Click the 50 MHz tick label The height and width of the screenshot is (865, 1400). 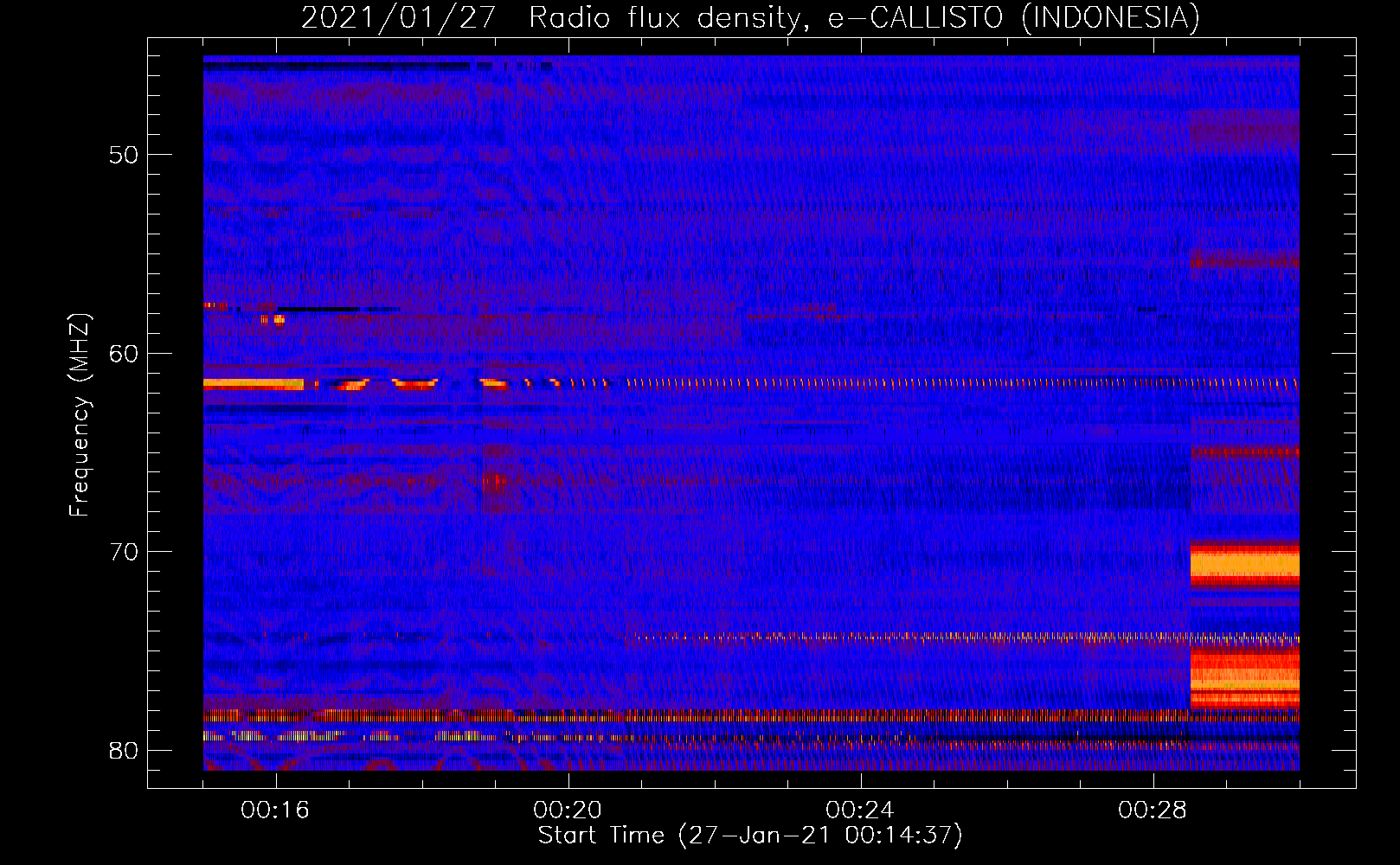tap(124, 155)
